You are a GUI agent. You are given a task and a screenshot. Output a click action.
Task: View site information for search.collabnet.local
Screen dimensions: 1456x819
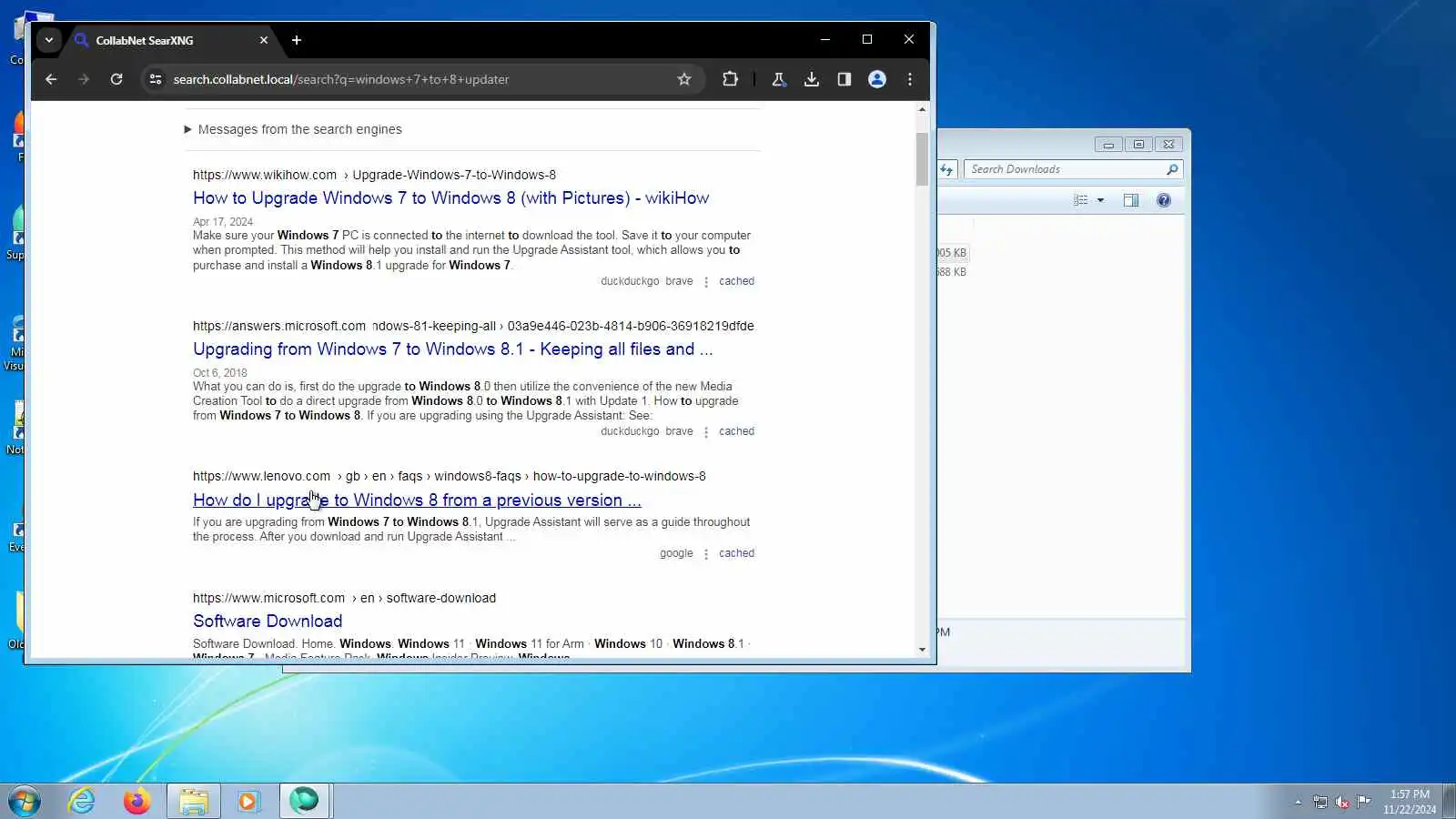(x=156, y=79)
